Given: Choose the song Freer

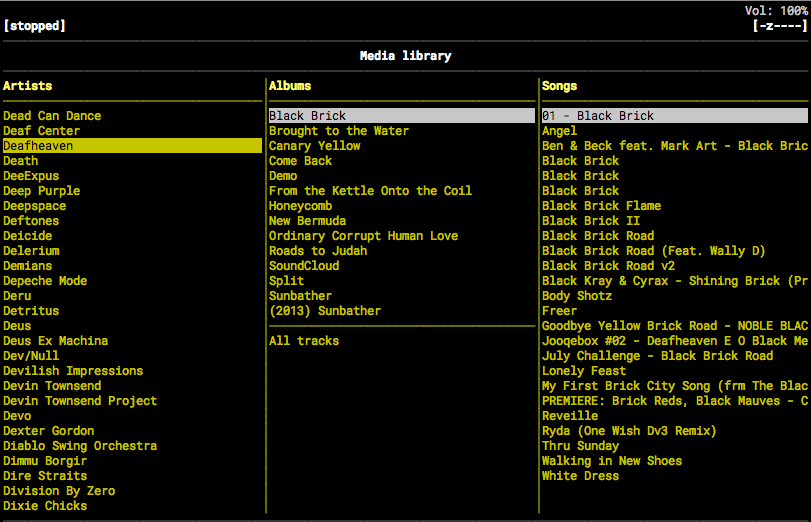Looking at the screenshot, I should [x=559, y=311].
